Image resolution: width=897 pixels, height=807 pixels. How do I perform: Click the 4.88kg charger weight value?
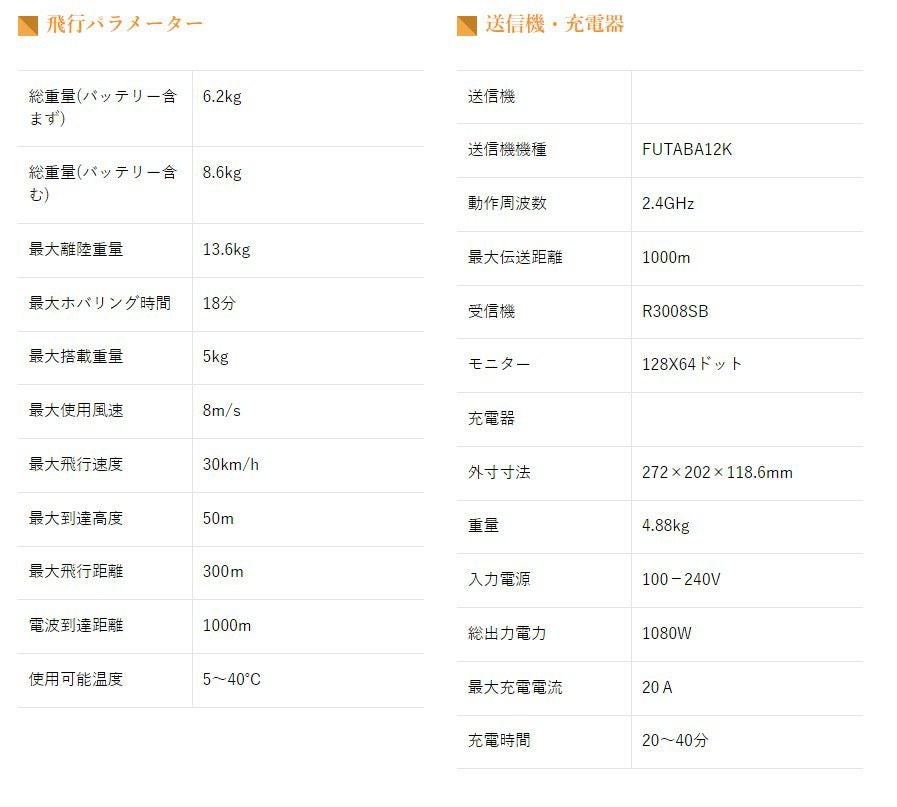tap(665, 525)
